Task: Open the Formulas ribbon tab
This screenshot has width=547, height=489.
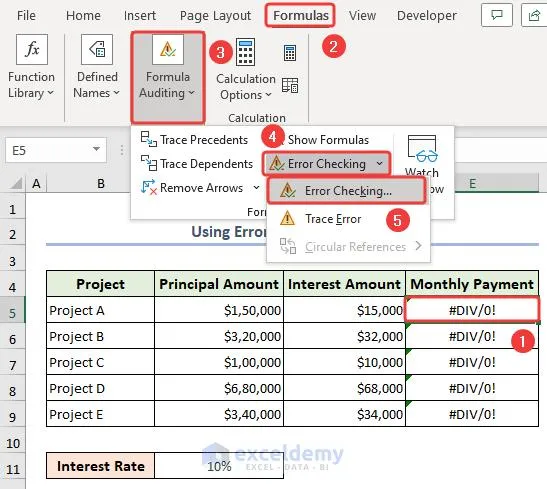Action: (x=301, y=15)
